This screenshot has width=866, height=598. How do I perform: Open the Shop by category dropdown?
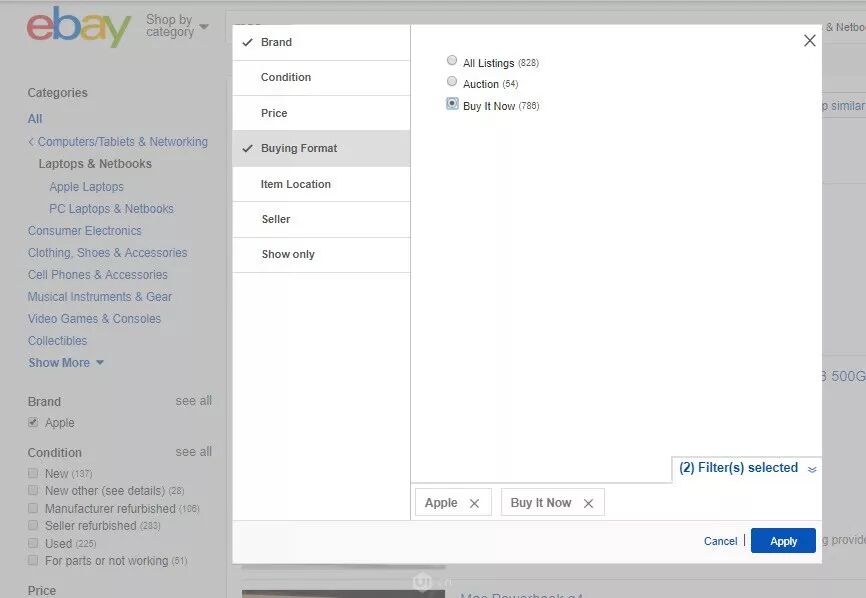(x=177, y=26)
